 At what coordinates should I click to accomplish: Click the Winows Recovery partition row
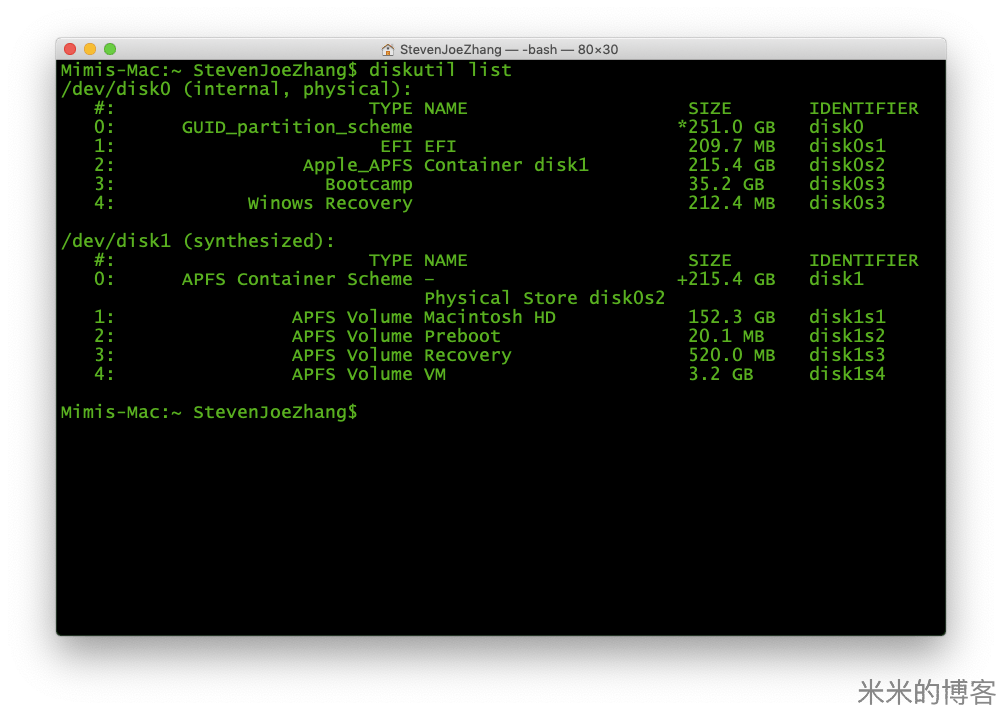330,203
